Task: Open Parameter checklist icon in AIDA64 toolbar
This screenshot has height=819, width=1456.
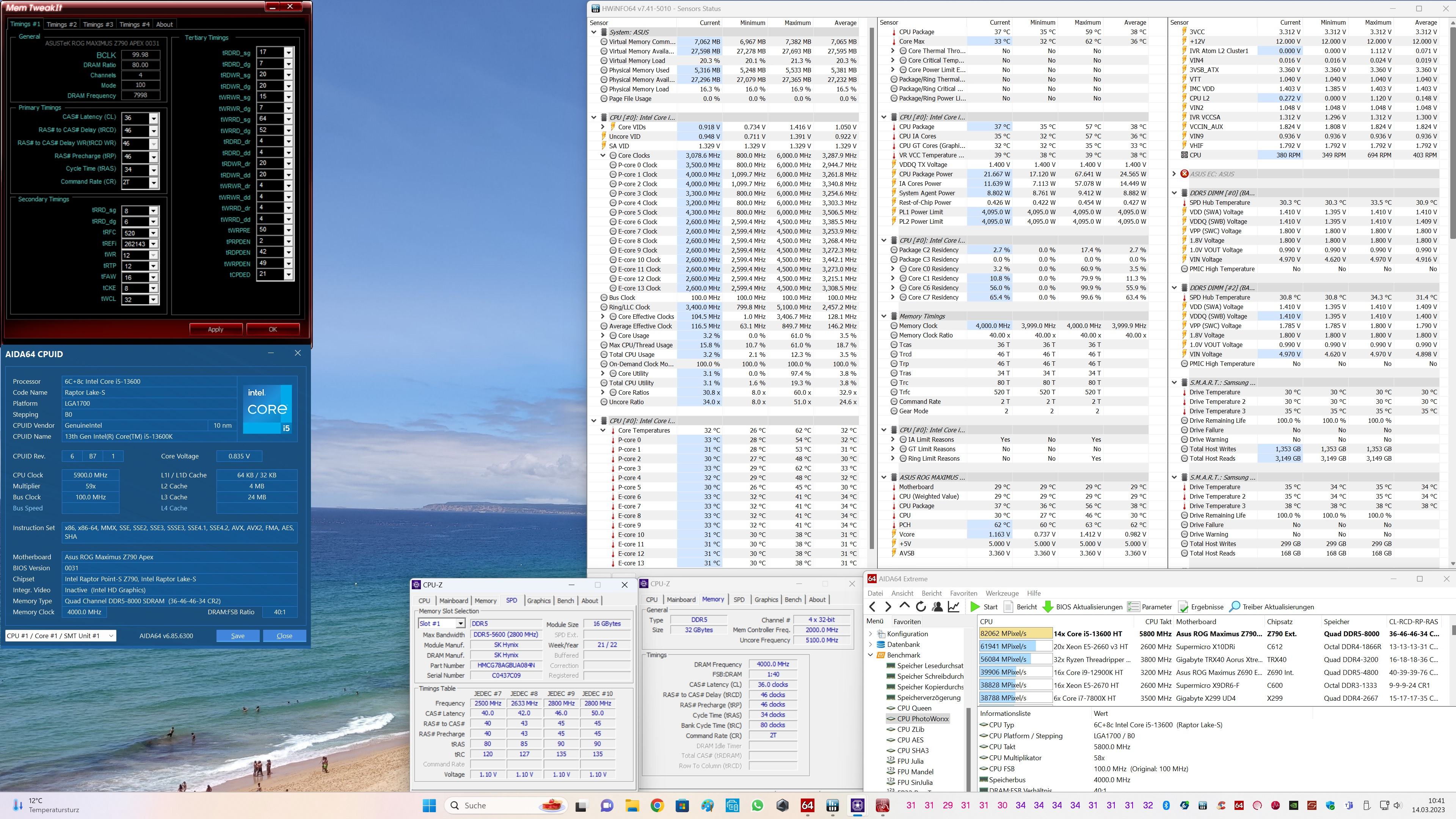Action: coord(1133,607)
